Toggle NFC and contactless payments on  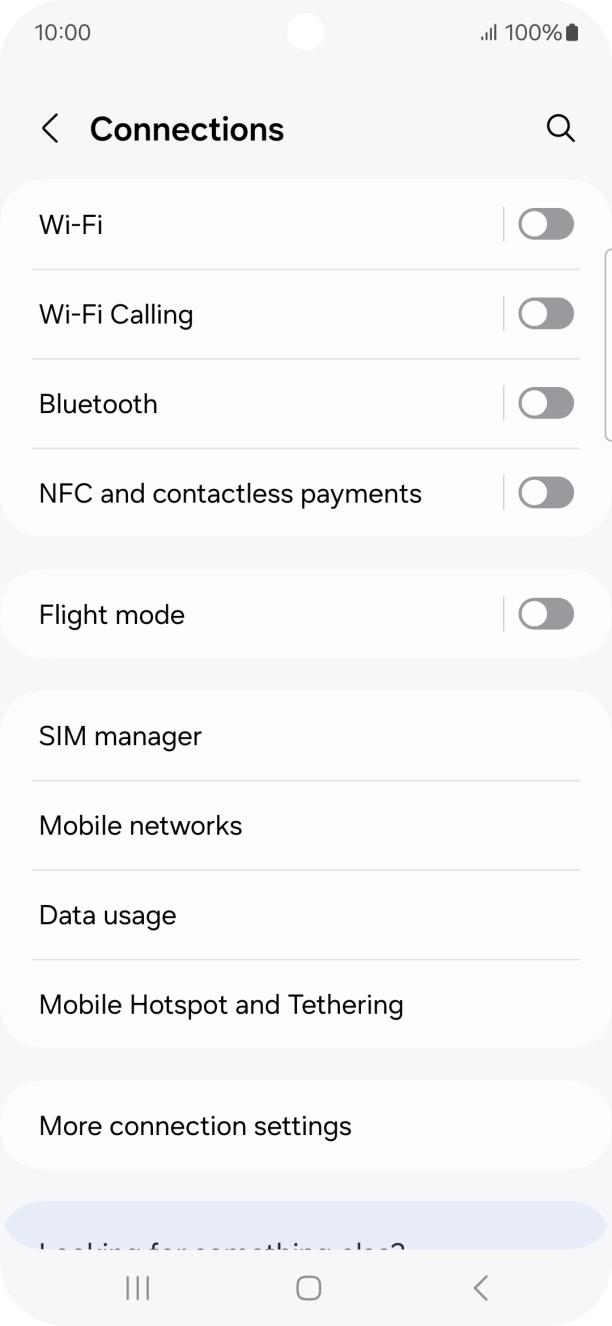(x=545, y=492)
